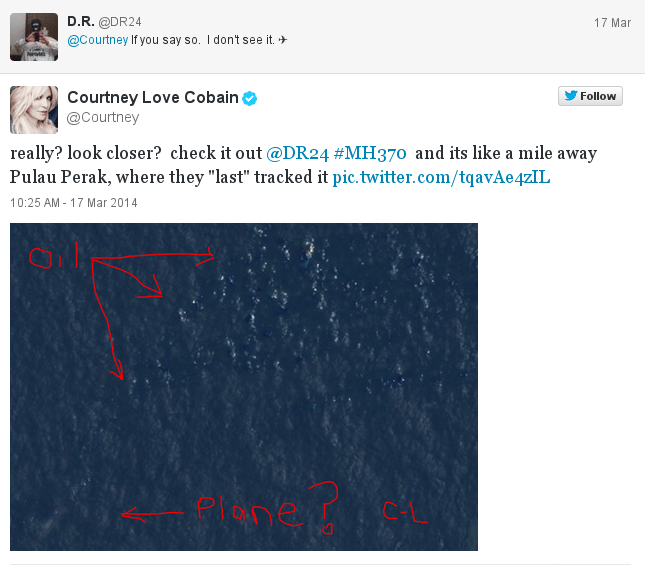Follow Courtney Love Cobain
The width and height of the screenshot is (645, 566).
(590, 96)
